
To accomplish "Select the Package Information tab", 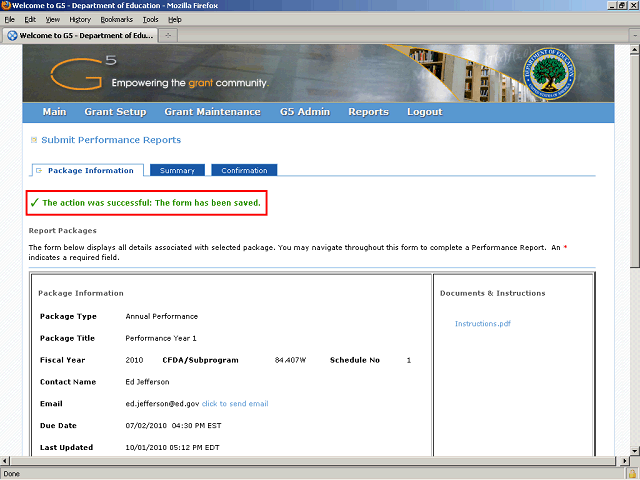I will pos(87,171).
